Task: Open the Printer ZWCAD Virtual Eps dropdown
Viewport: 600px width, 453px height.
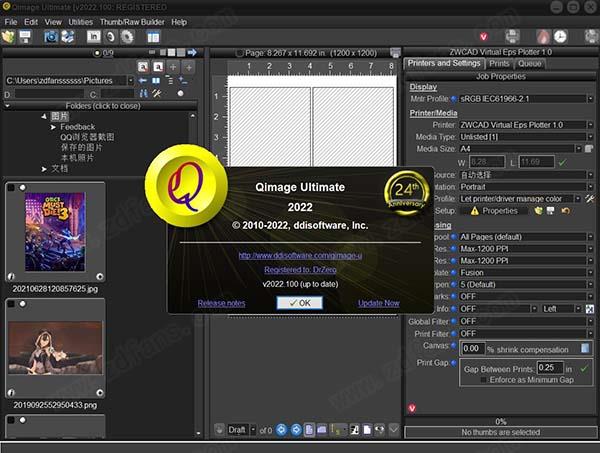Action: [x=590, y=125]
